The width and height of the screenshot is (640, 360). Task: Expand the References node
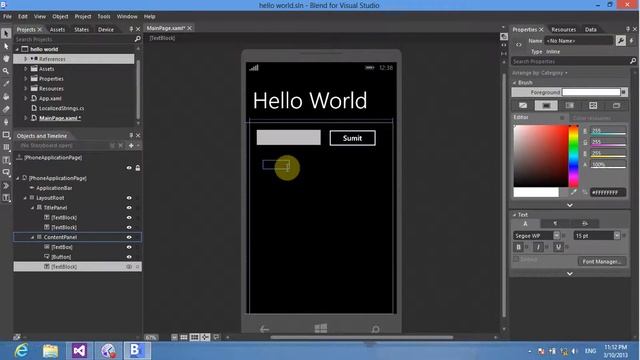(x=25, y=59)
